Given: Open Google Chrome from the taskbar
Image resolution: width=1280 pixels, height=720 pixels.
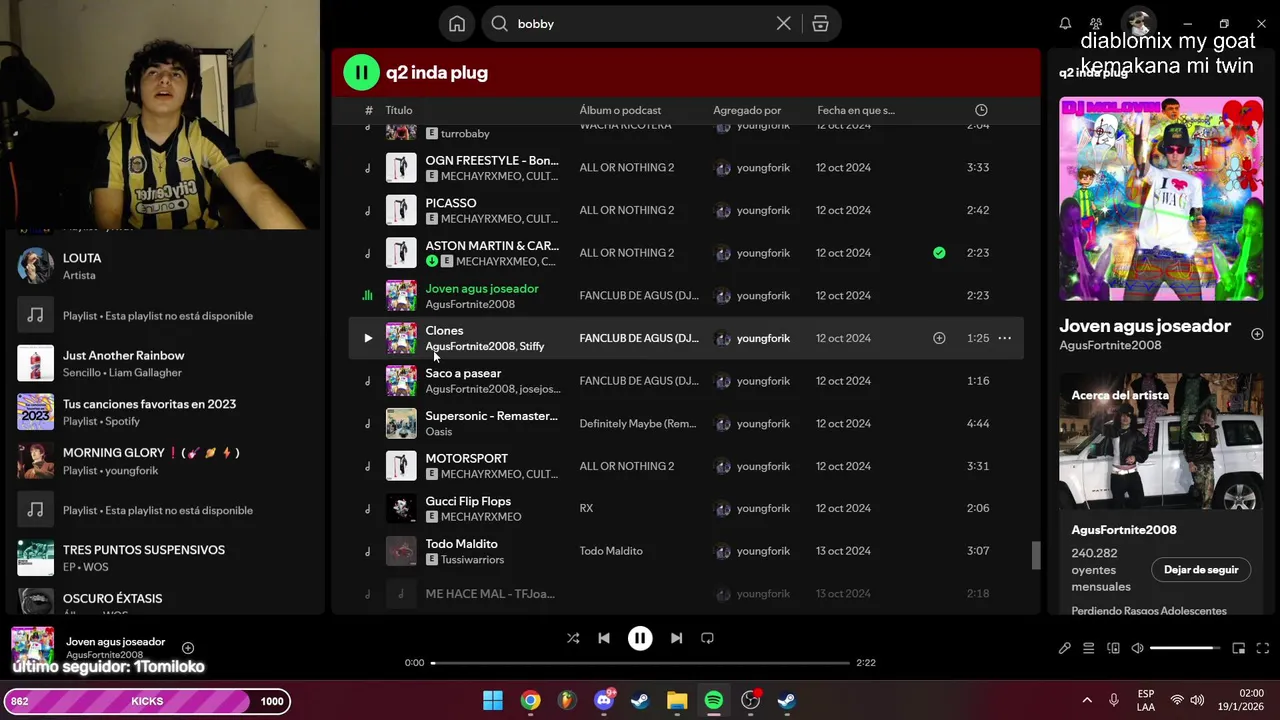Looking at the screenshot, I should (x=530, y=701).
